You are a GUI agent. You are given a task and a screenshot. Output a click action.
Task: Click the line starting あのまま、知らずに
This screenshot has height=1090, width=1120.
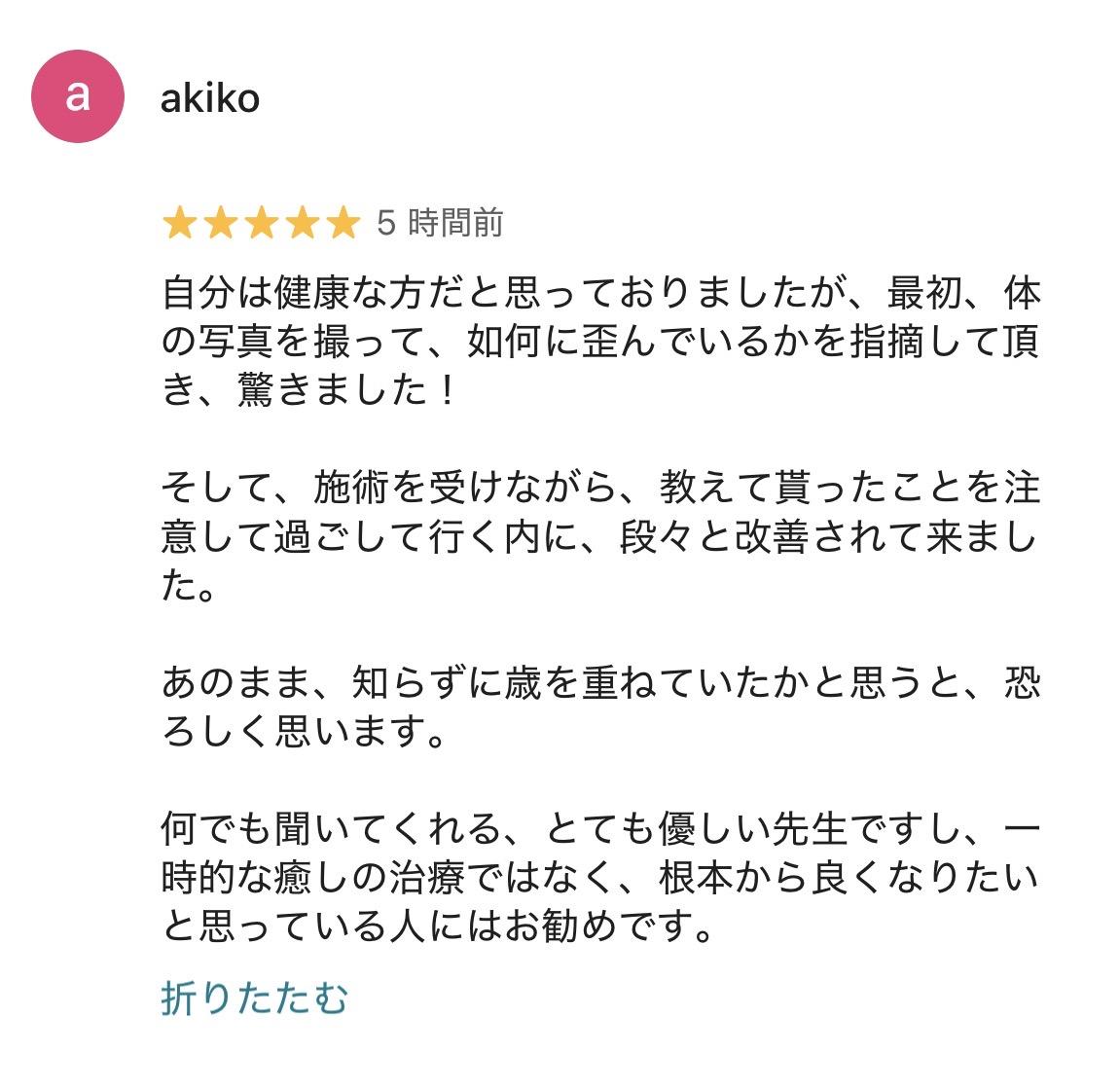click(600, 682)
